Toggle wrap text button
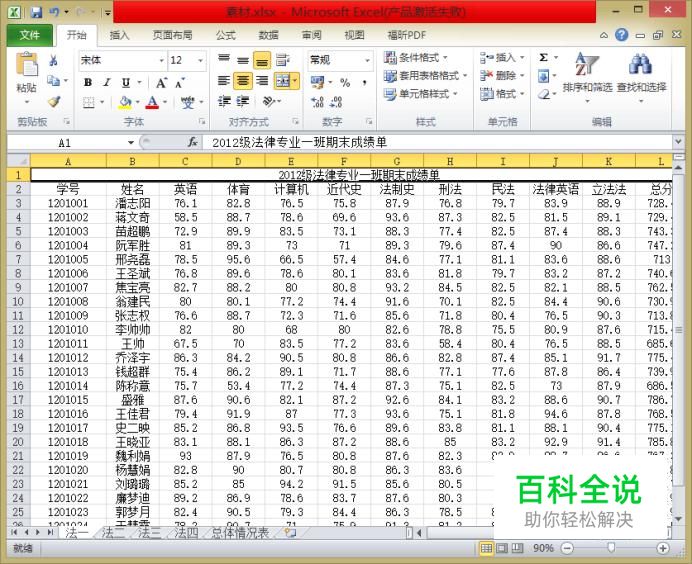This screenshot has height=564, width=692. pyautogui.click(x=282, y=60)
